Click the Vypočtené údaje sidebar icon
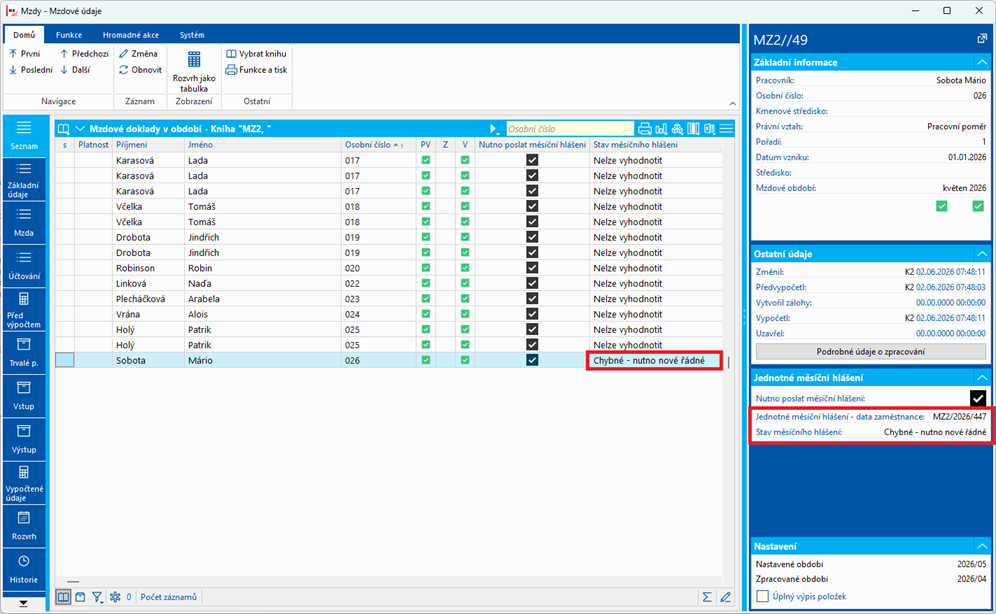 pyautogui.click(x=24, y=483)
